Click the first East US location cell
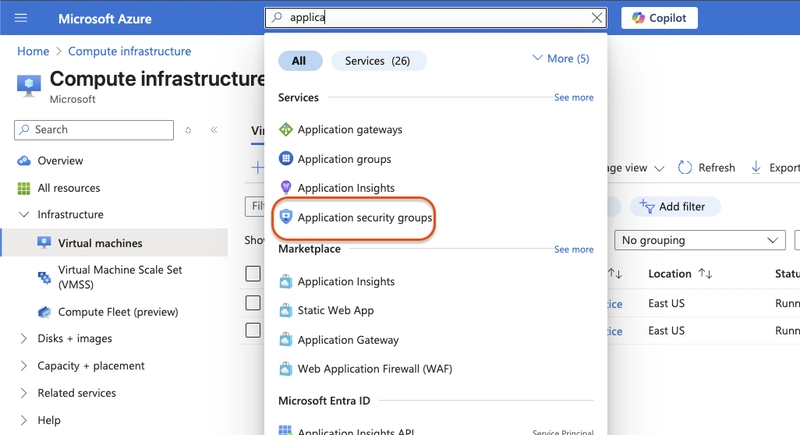Screen dimensions: 800x435 (x=666, y=303)
